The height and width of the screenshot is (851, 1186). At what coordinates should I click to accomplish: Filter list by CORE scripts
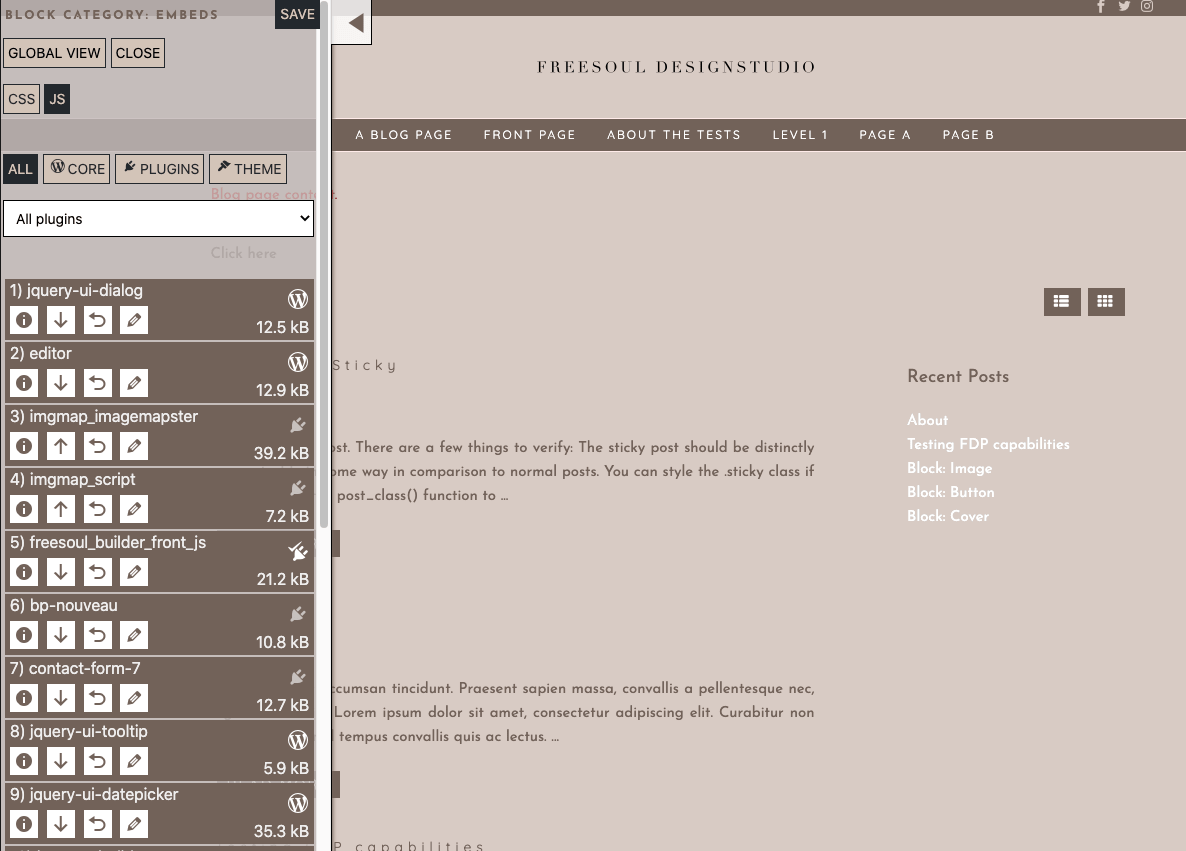point(76,169)
